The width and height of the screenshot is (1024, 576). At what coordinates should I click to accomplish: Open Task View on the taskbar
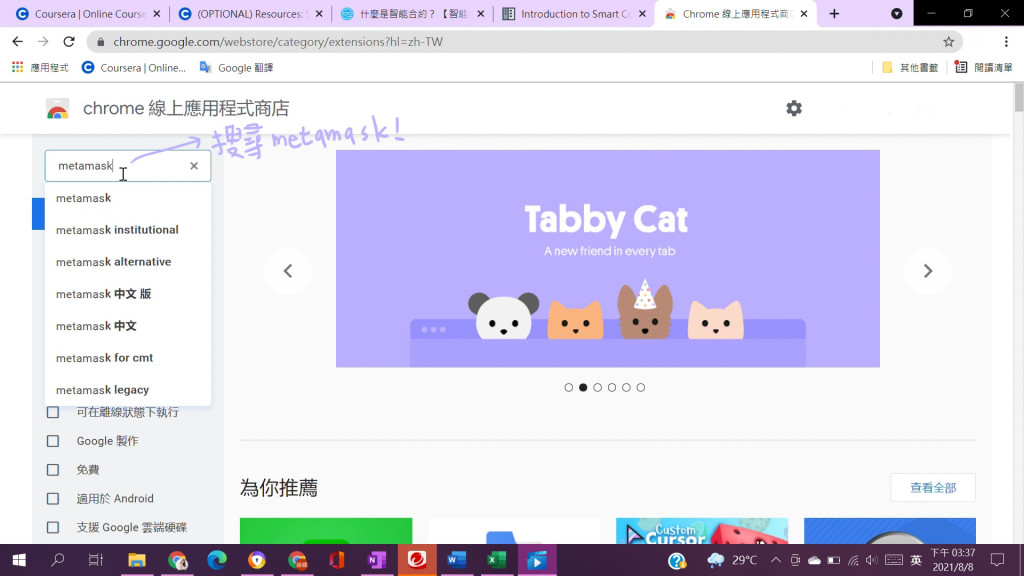click(96, 560)
